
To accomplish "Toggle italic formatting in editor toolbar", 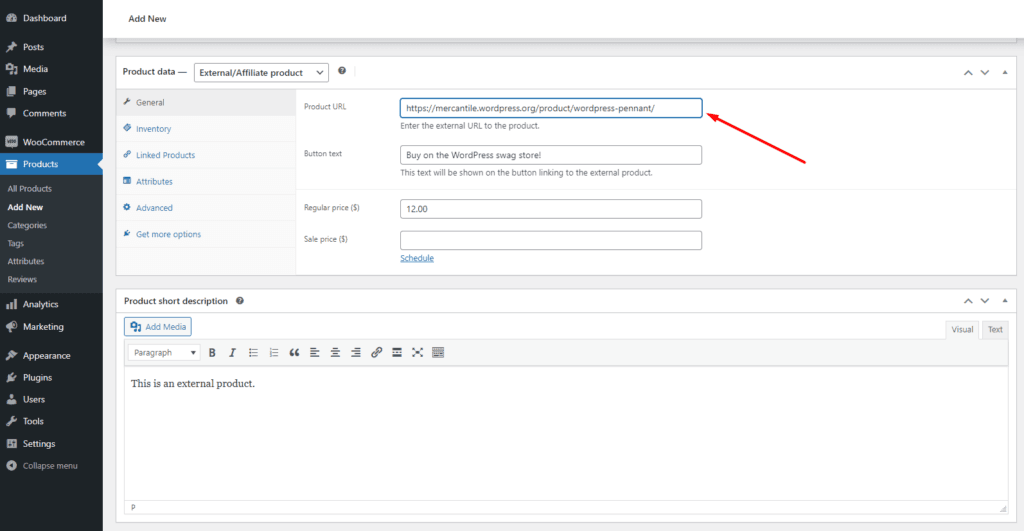I will click(232, 353).
